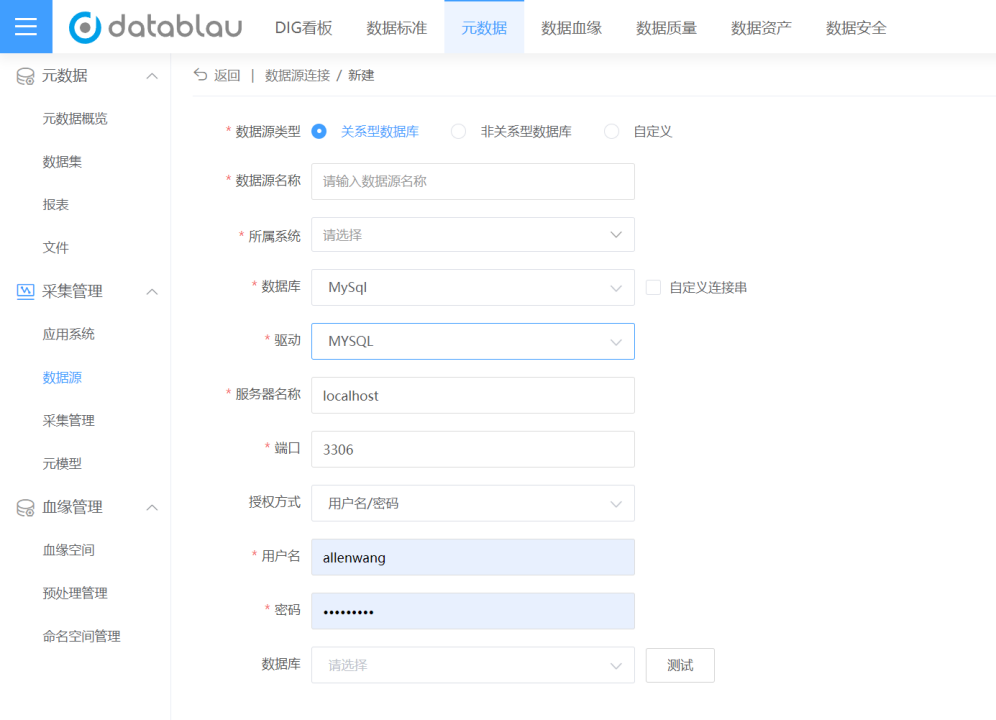The image size is (996, 720).
Task: Select 自定义 radio button
Action: click(611, 132)
